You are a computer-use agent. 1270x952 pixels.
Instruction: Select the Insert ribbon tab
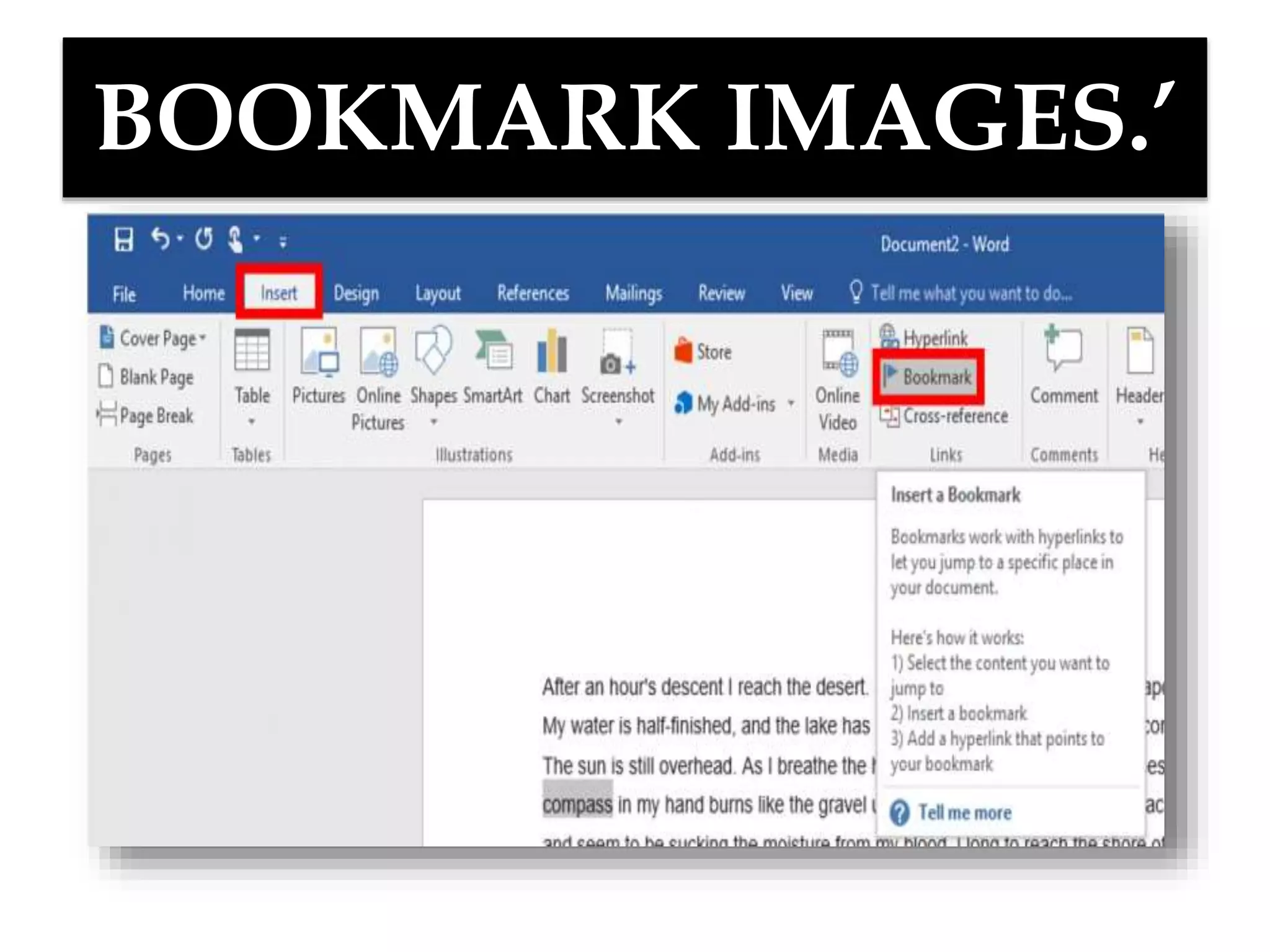click(279, 293)
